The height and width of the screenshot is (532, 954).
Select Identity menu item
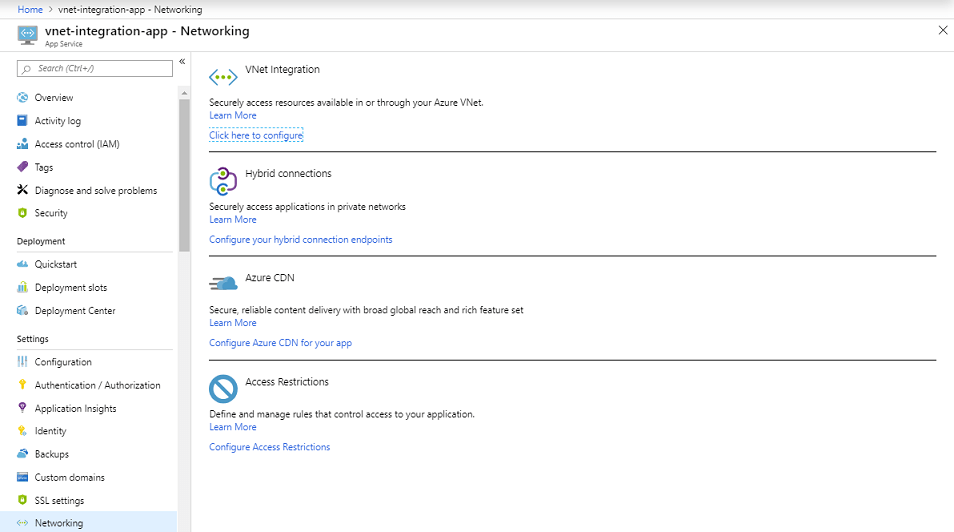tap(50, 431)
